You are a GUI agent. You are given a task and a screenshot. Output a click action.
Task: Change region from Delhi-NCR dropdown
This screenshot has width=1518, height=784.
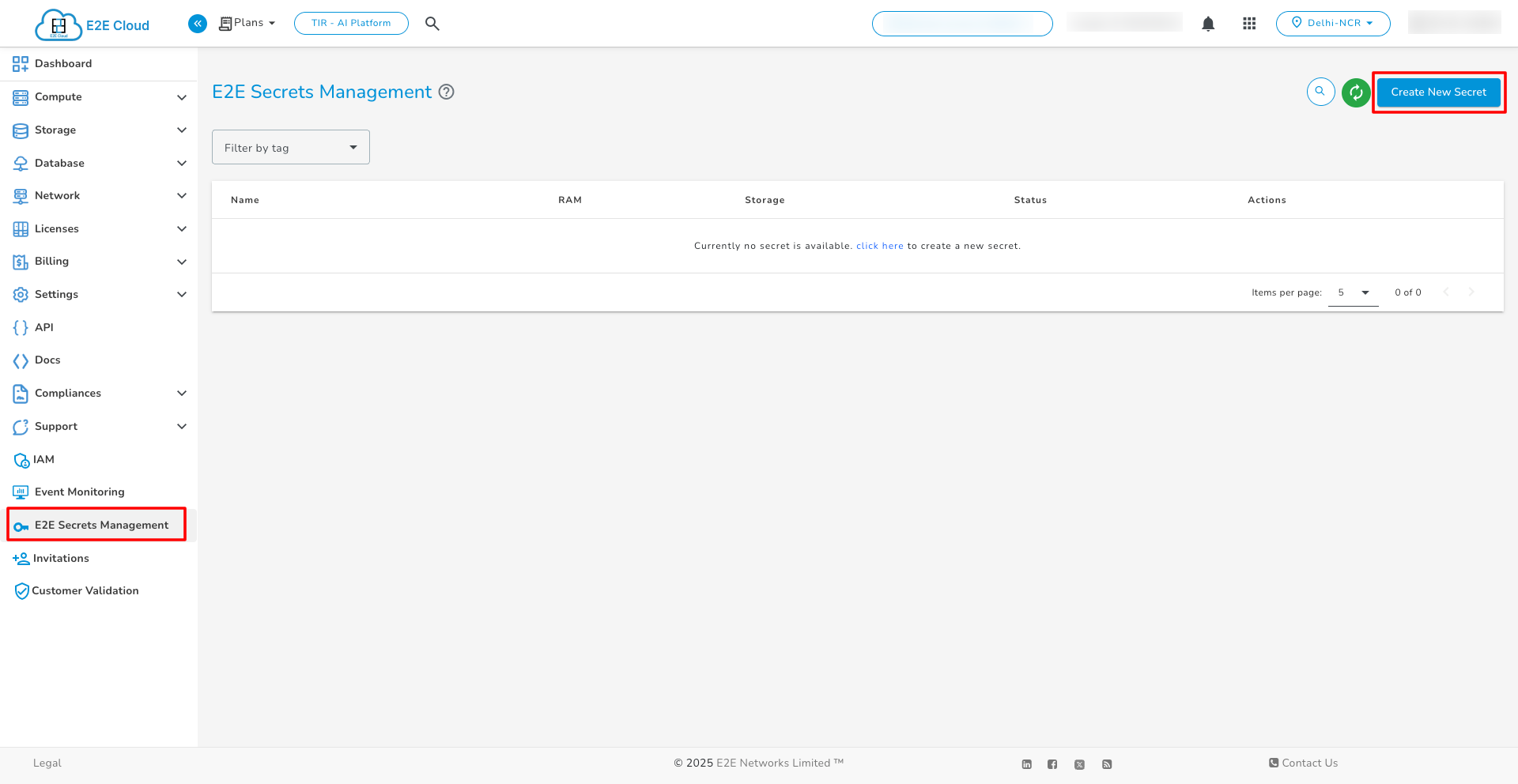click(x=1333, y=24)
